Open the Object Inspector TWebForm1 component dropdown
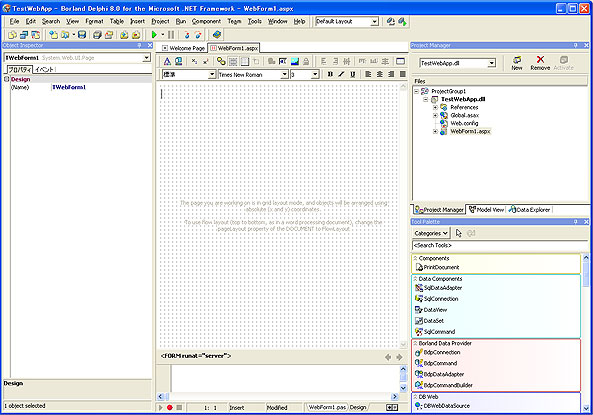 (x=146, y=58)
